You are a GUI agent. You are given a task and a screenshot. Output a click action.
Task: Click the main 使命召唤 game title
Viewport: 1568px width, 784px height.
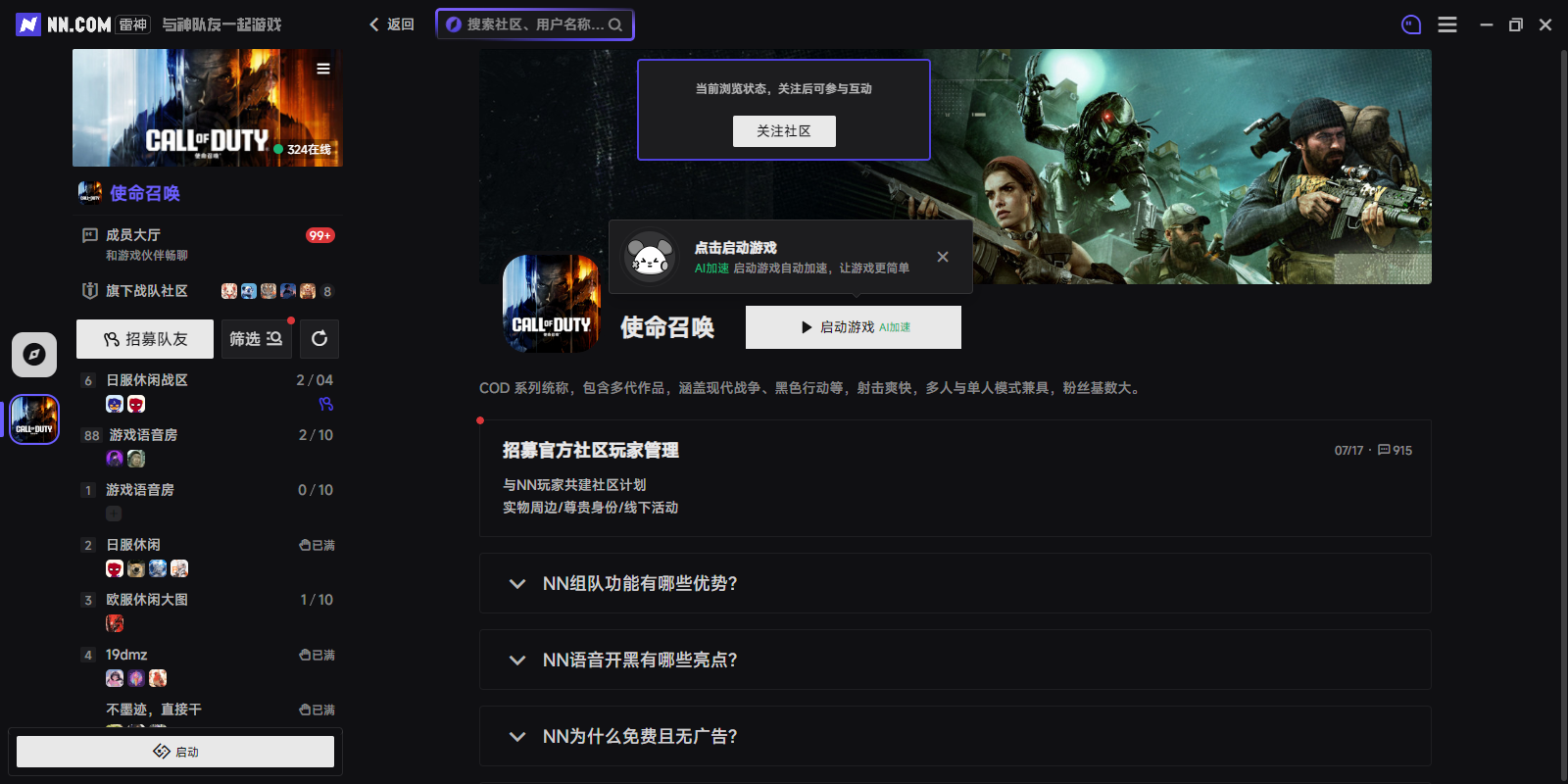click(x=667, y=327)
